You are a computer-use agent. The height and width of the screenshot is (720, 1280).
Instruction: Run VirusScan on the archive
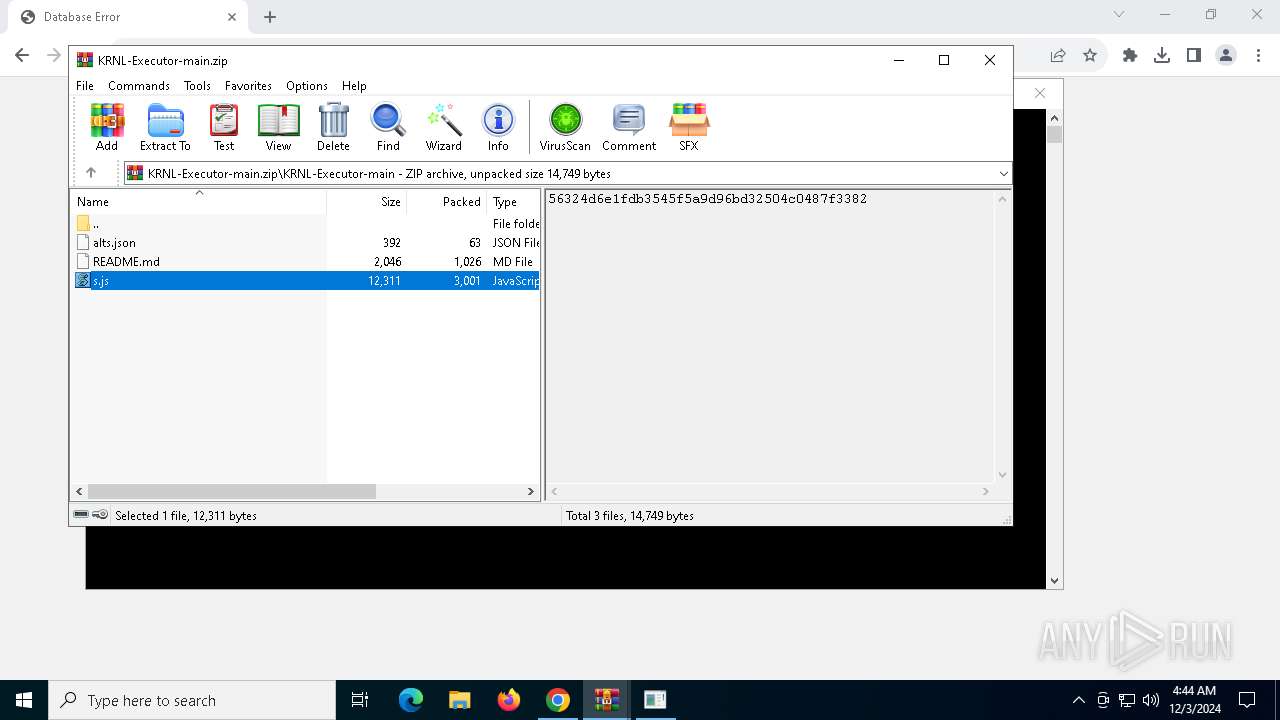coord(565,127)
